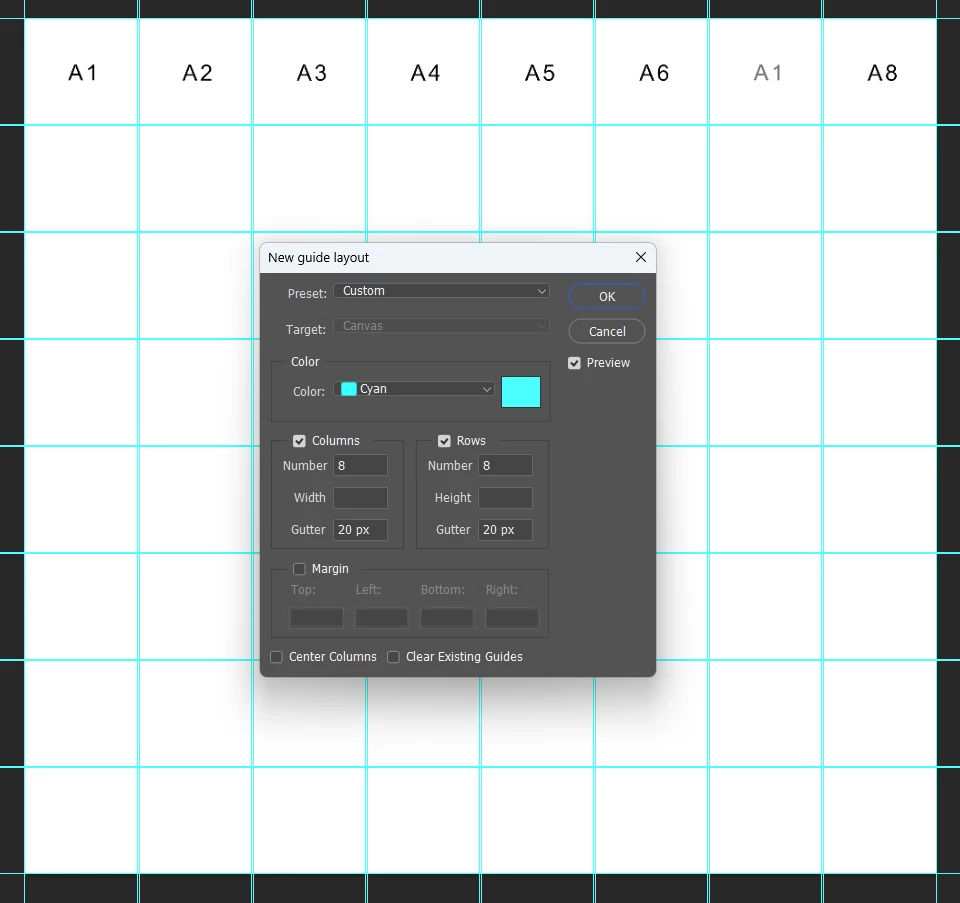
Task: Click the small cyan swatch beside Cyan
Action: 349,389
